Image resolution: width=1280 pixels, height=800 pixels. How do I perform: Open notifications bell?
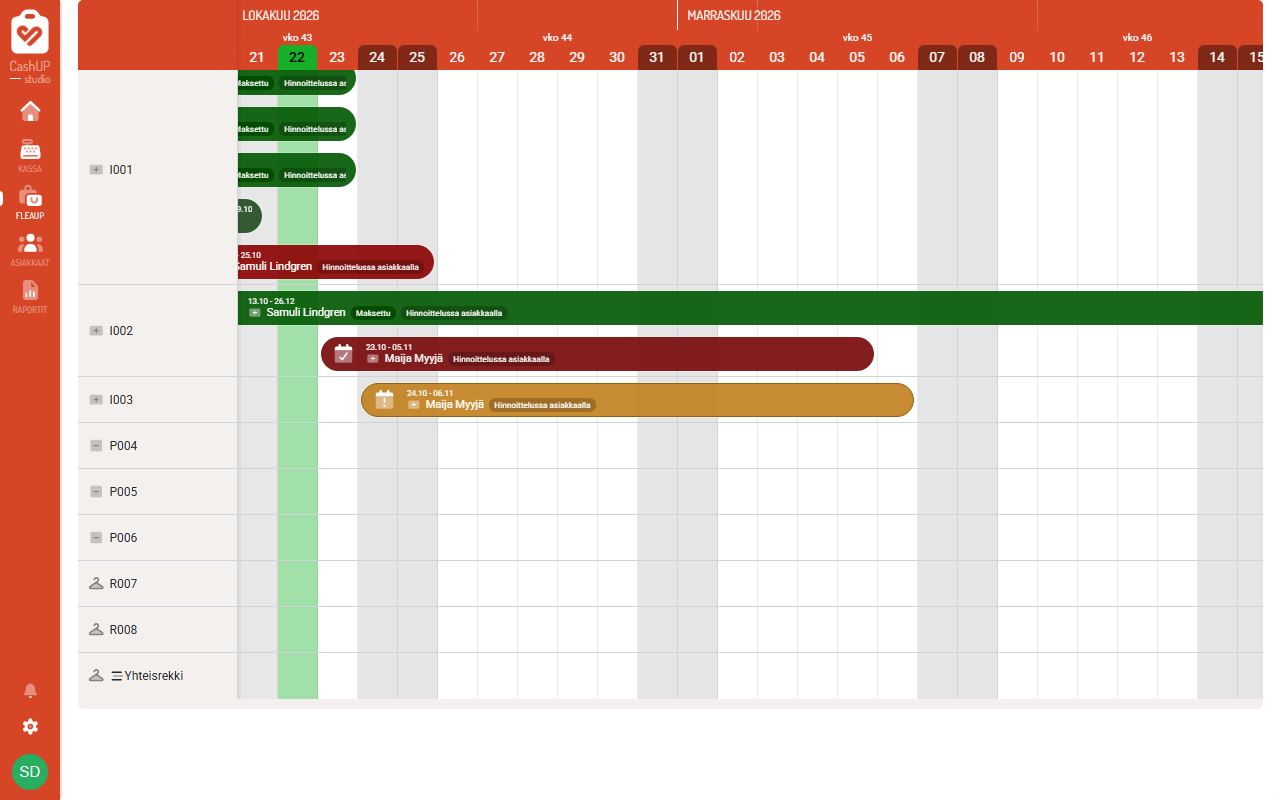click(30, 690)
